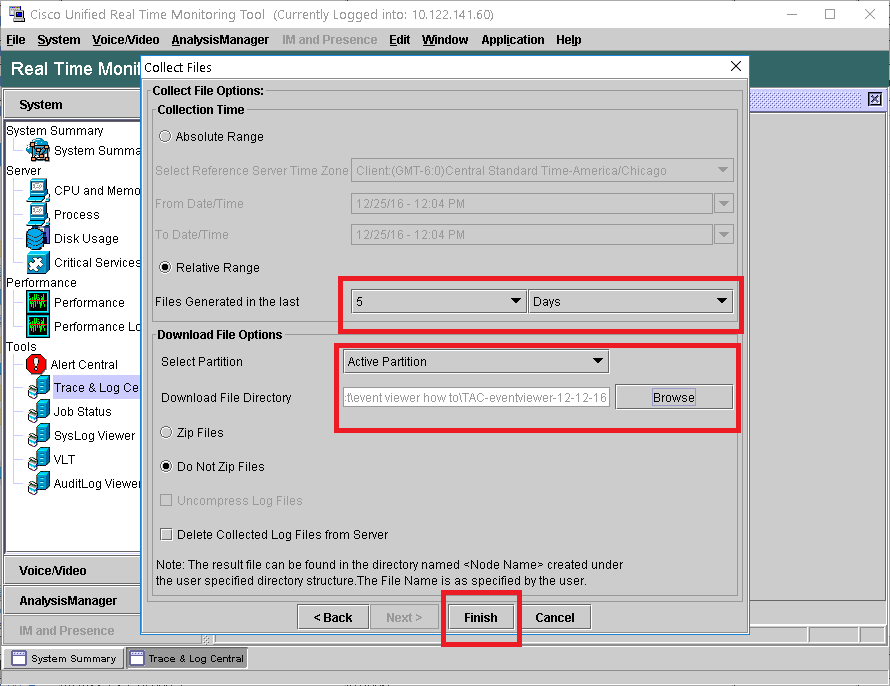890x686 pixels.
Task: Open the System menu
Action: (58, 40)
